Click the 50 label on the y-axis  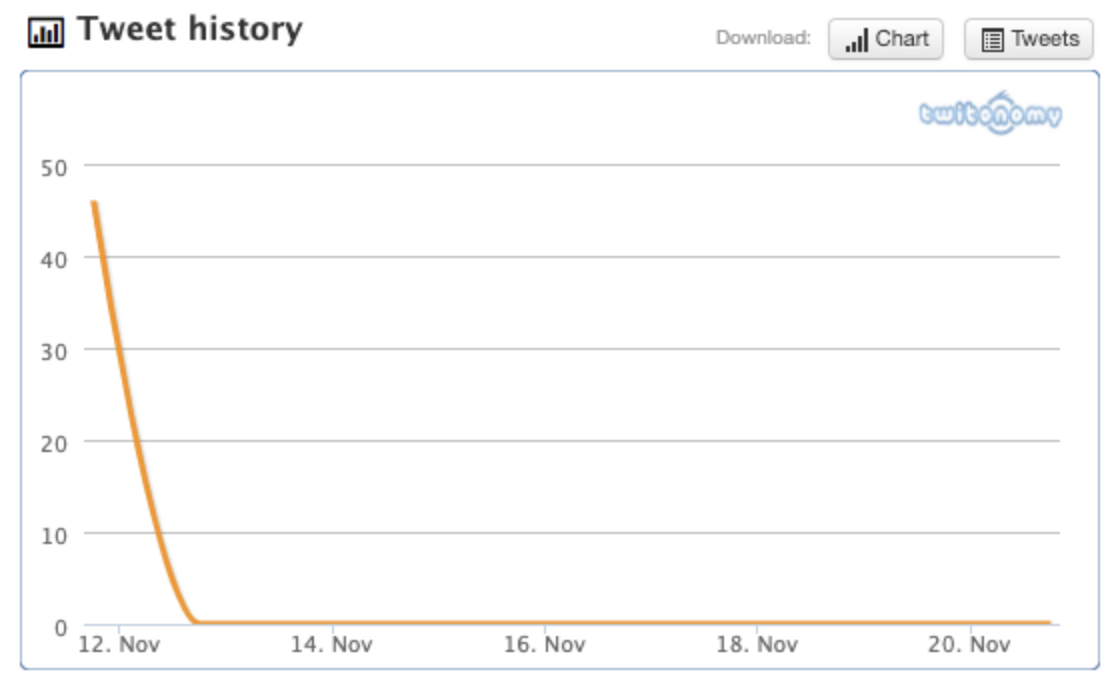pos(54,167)
